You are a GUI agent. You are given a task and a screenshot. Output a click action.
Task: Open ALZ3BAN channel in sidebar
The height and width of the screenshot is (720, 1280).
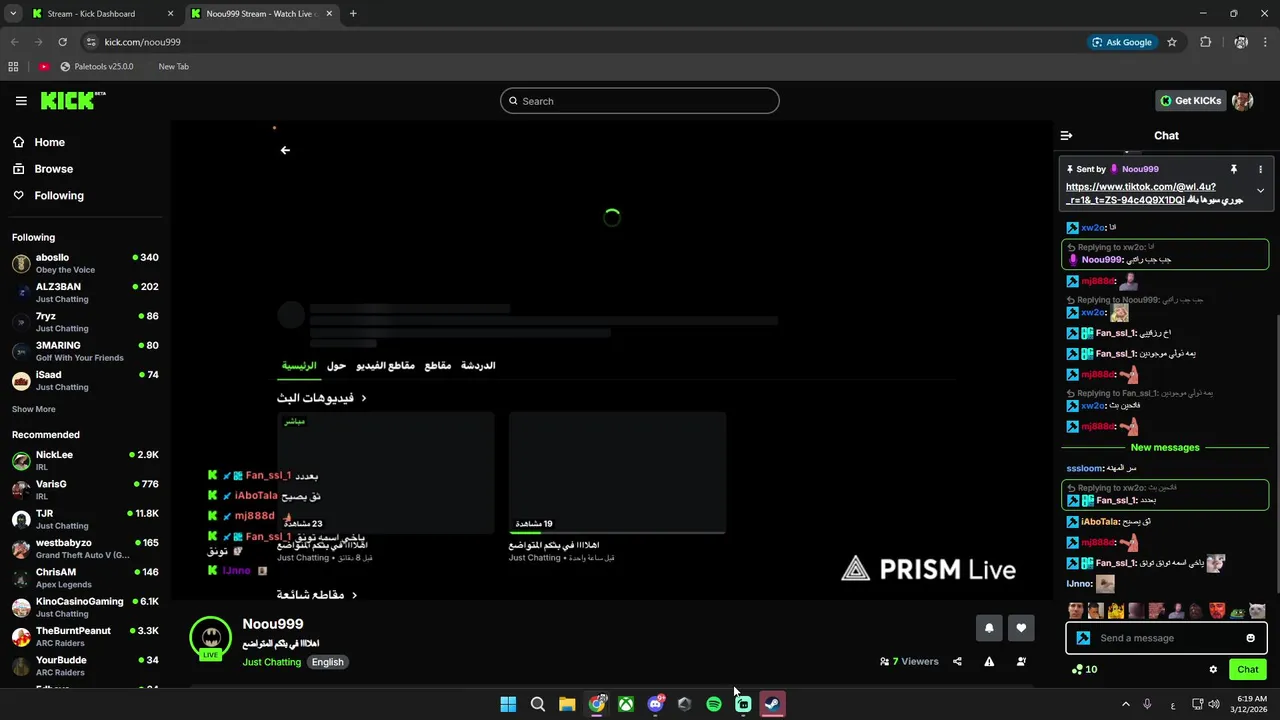point(85,293)
